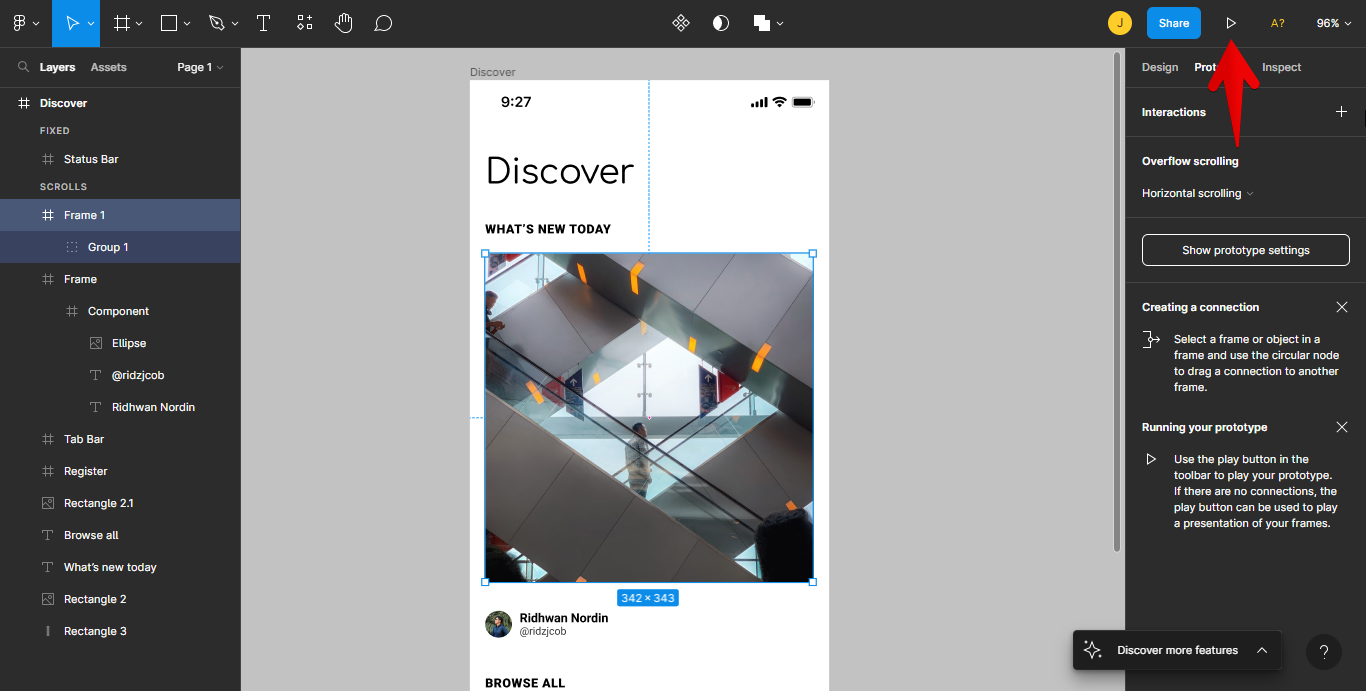This screenshot has width=1366, height=691.
Task: Close the Creating a connection tip
Action: click(x=1341, y=307)
